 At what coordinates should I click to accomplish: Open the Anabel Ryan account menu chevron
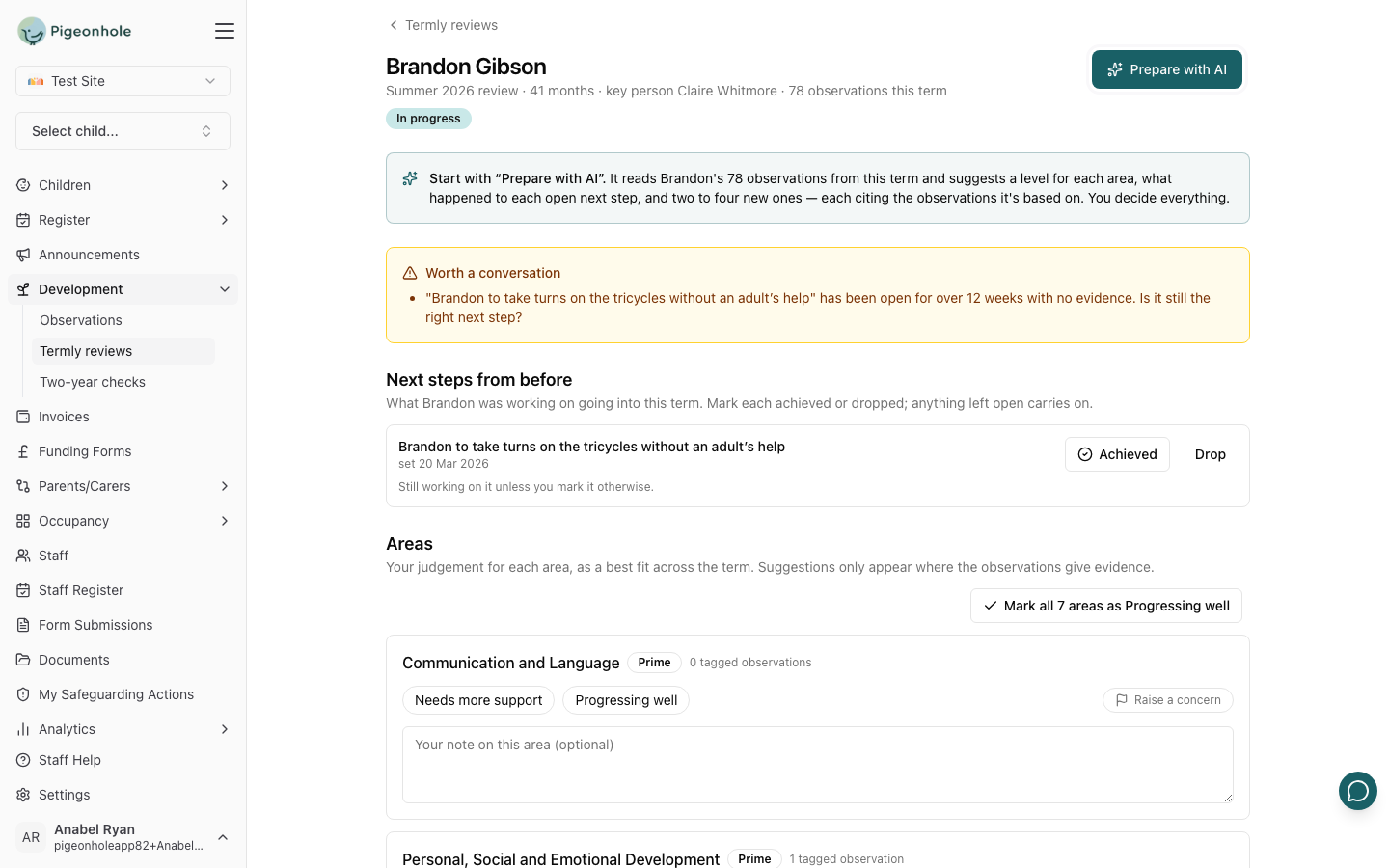coord(223,837)
